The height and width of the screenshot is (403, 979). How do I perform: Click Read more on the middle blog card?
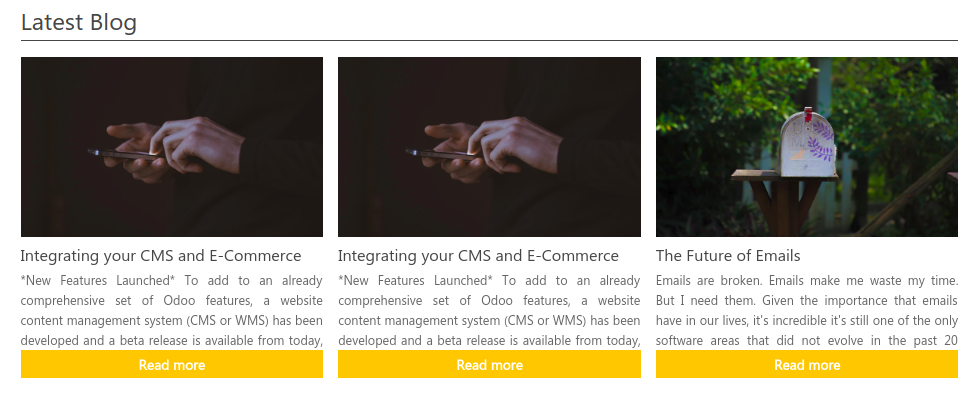tap(489, 364)
